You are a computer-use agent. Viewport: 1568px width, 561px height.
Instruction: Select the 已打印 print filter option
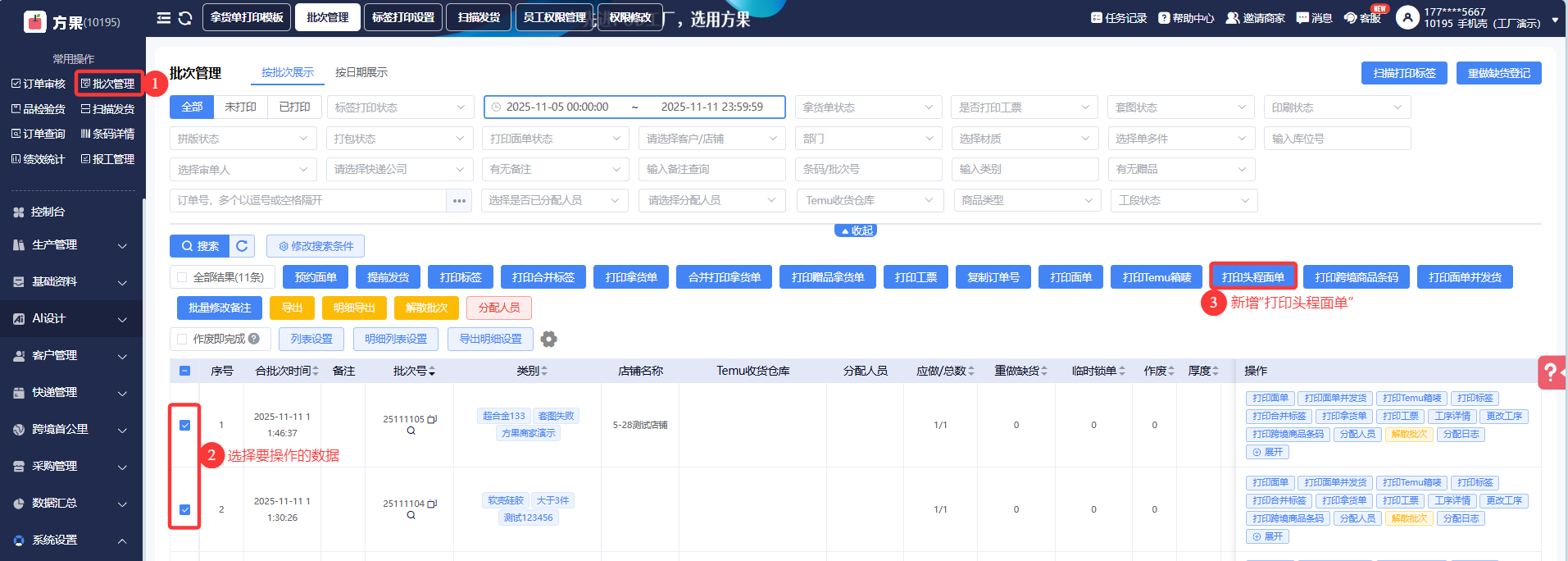(294, 107)
